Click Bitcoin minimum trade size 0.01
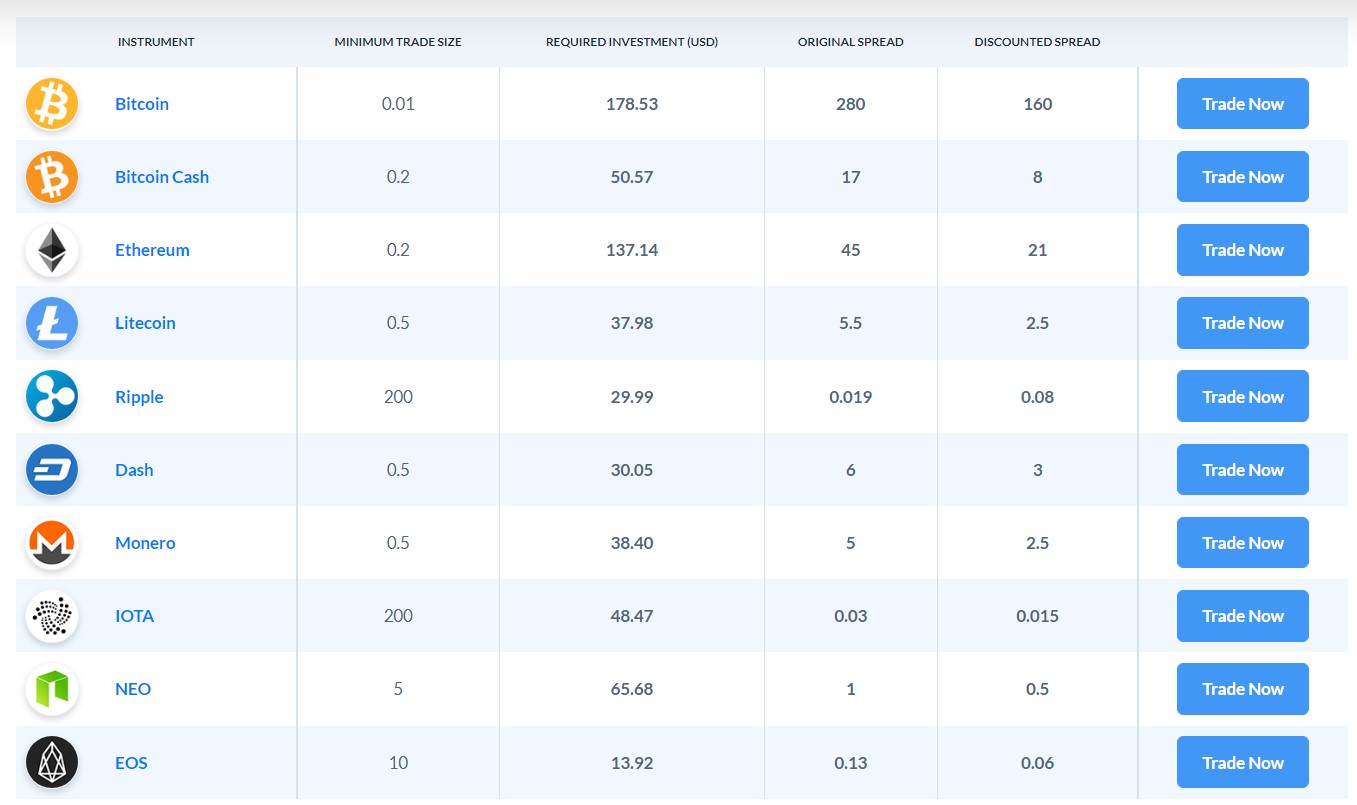The width and height of the screenshot is (1357, 805). pyautogui.click(x=398, y=104)
